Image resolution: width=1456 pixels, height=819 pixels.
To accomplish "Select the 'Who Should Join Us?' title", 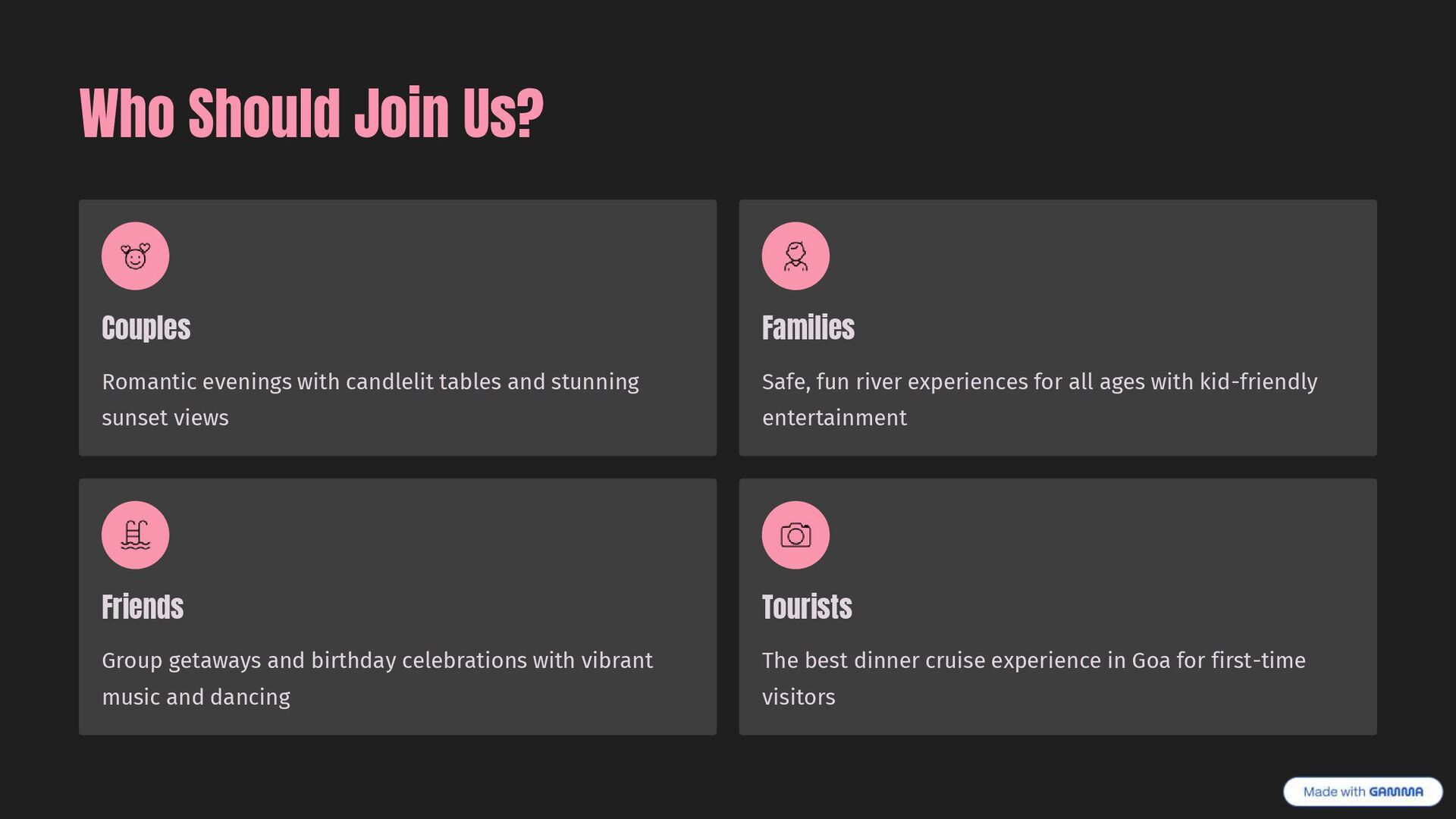I will (x=312, y=114).
